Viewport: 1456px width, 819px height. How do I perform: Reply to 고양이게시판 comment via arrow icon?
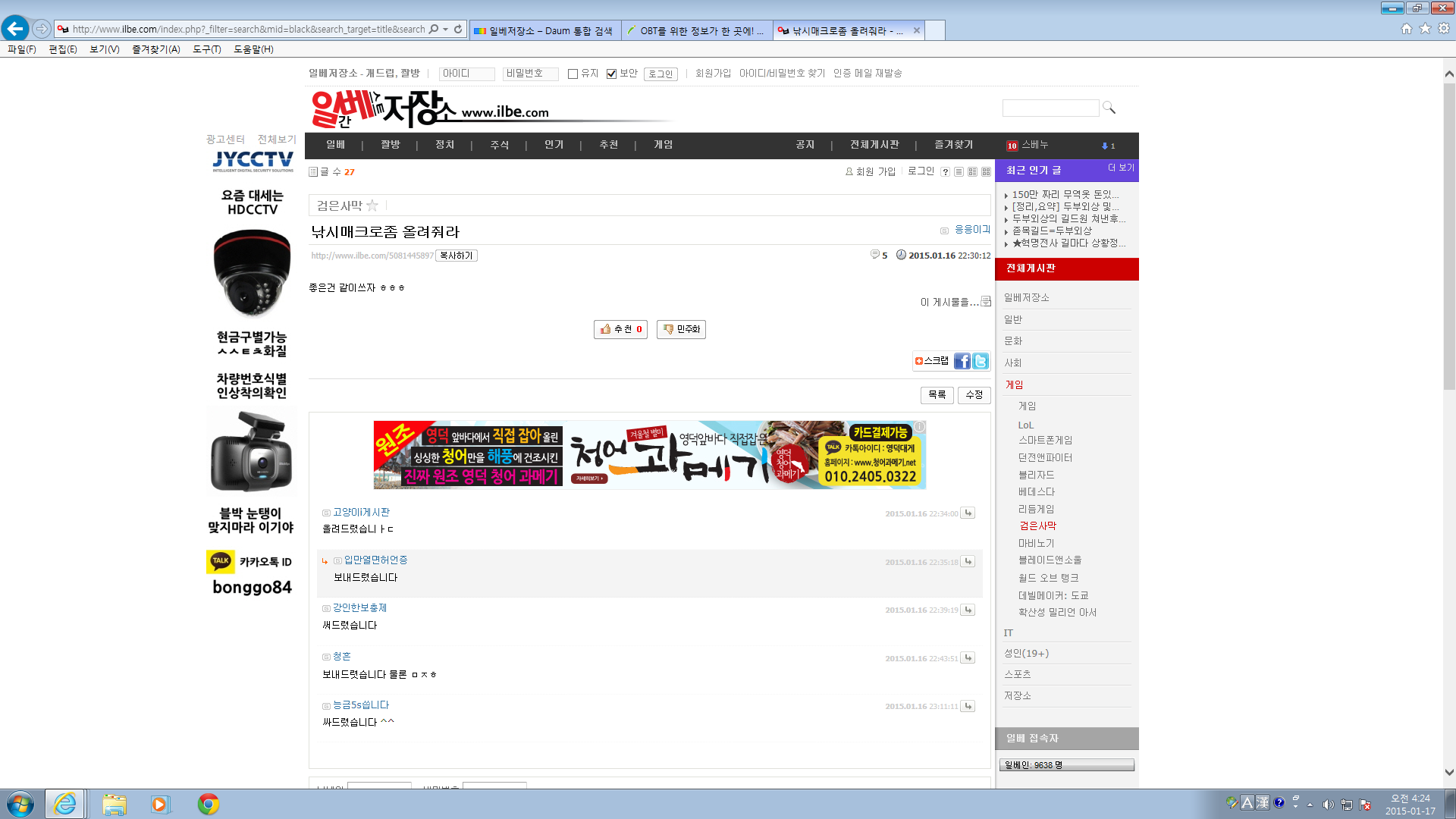968,513
